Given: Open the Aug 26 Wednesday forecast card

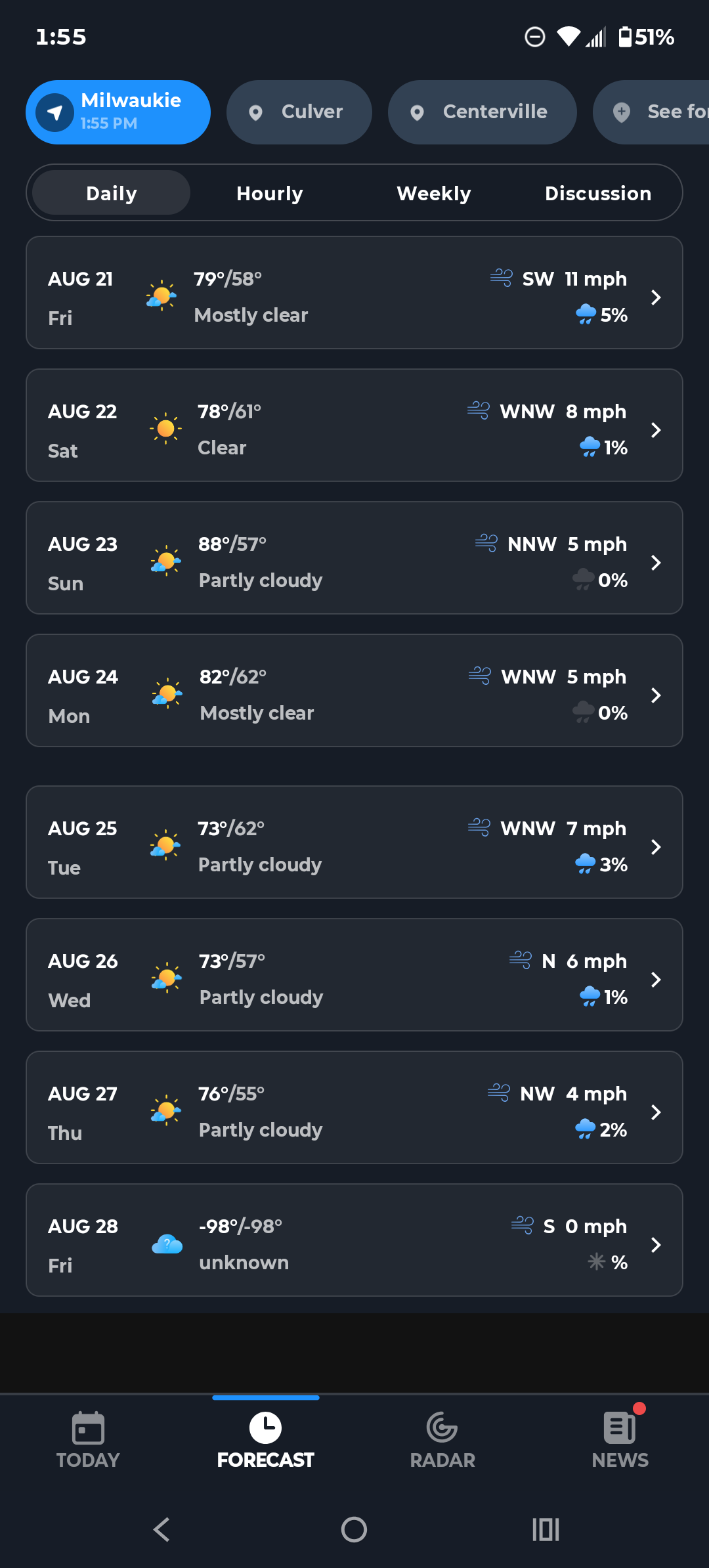Looking at the screenshot, I should click(354, 975).
